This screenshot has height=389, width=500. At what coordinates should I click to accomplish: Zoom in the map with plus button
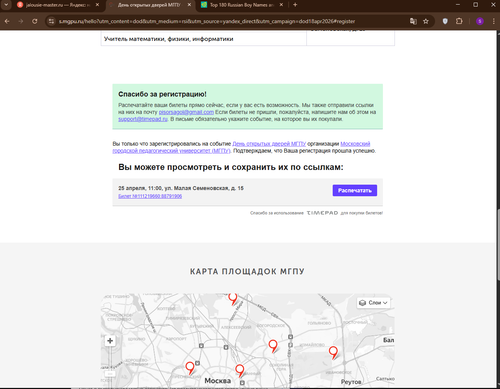tap(110, 341)
